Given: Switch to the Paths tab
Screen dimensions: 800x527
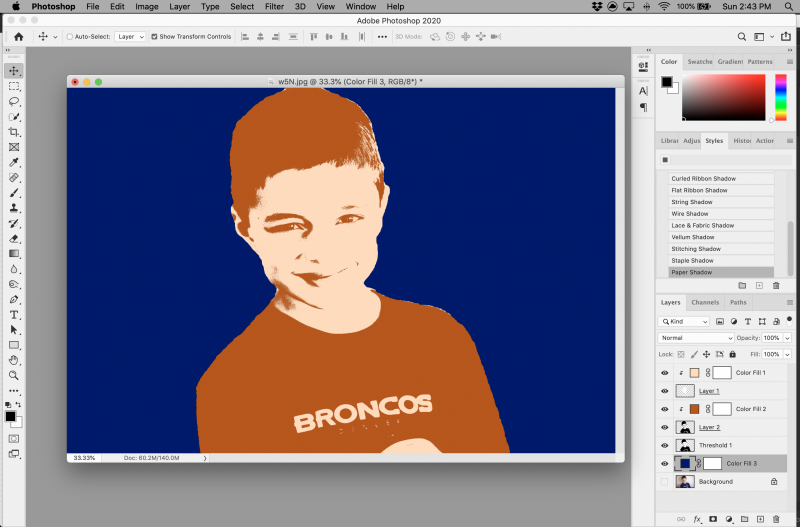Looking at the screenshot, I should (738, 303).
